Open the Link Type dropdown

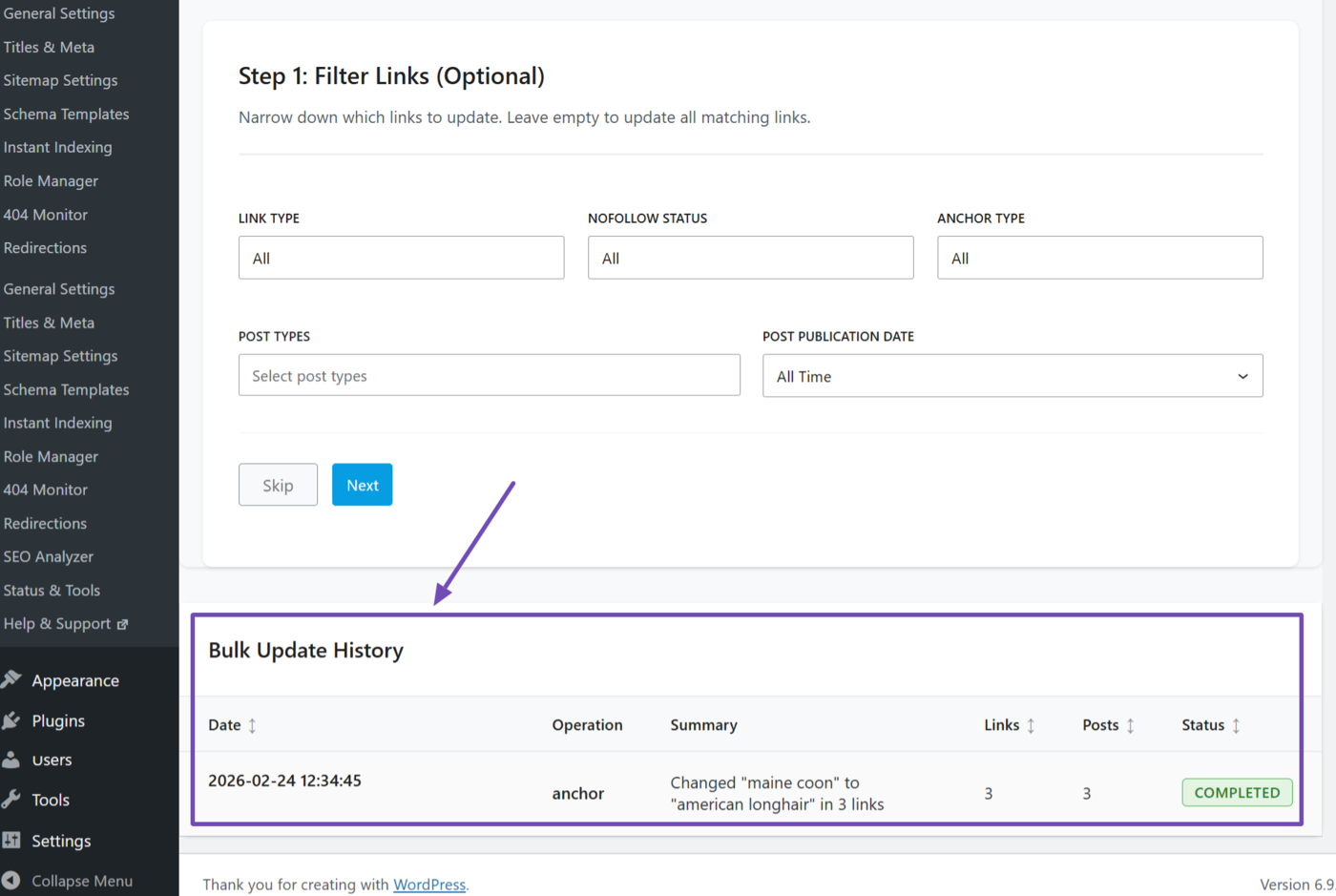(401, 258)
